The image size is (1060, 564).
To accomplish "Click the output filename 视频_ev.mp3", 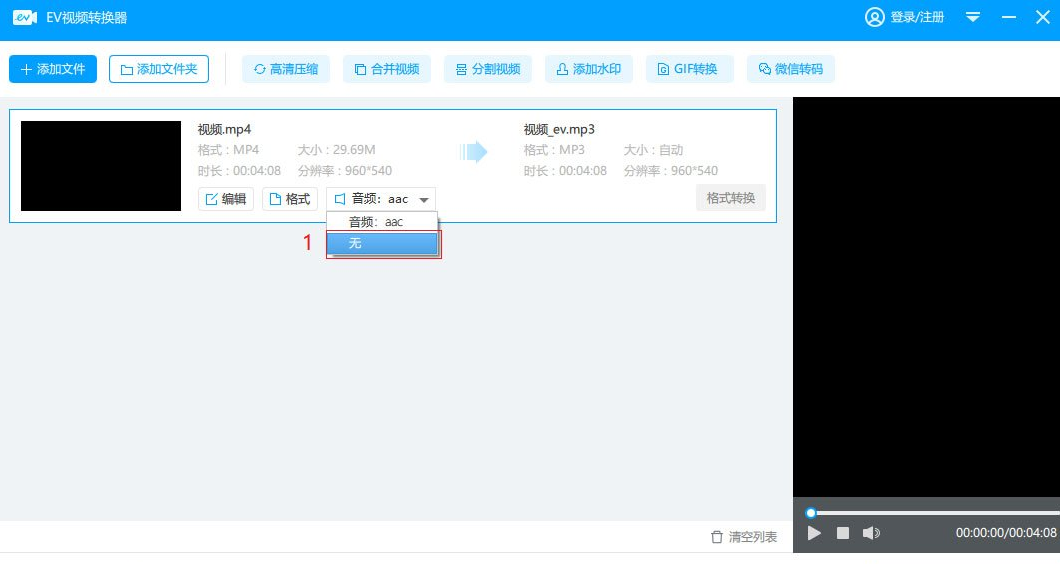I will click(x=559, y=129).
